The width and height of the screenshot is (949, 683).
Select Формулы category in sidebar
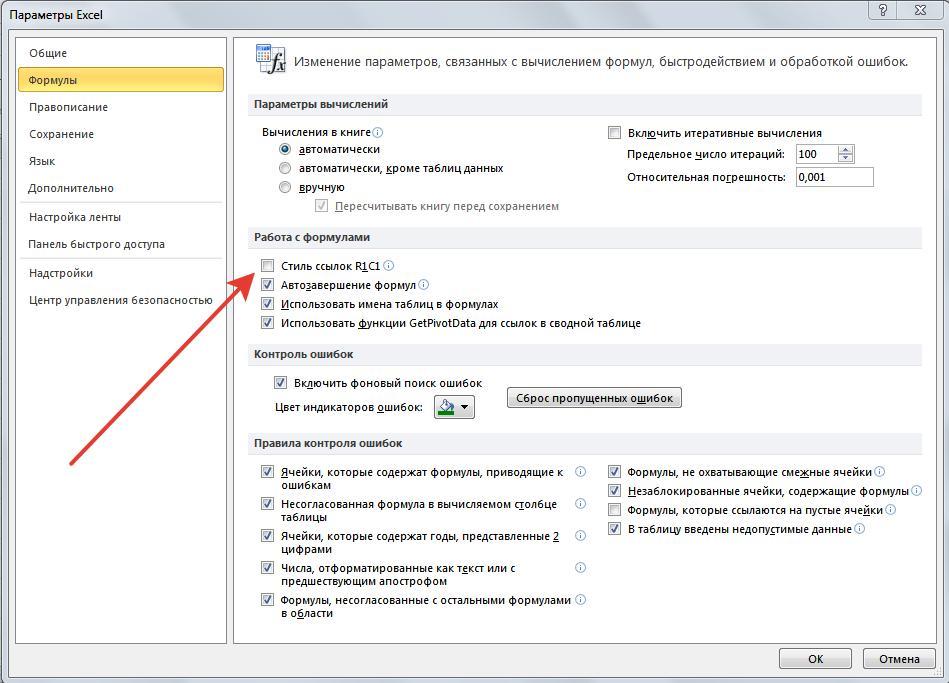pyautogui.click(x=121, y=80)
